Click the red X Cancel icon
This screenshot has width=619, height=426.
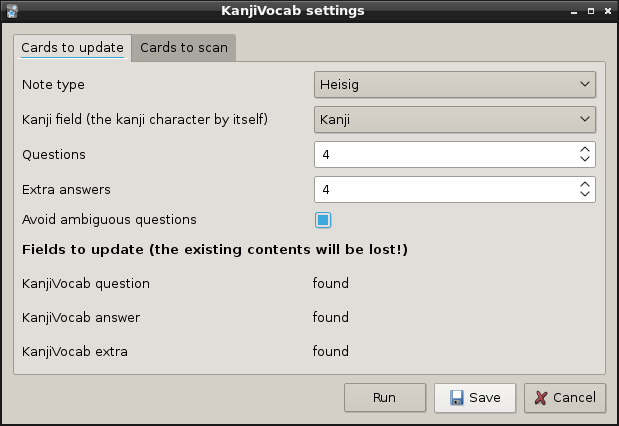[541, 398]
